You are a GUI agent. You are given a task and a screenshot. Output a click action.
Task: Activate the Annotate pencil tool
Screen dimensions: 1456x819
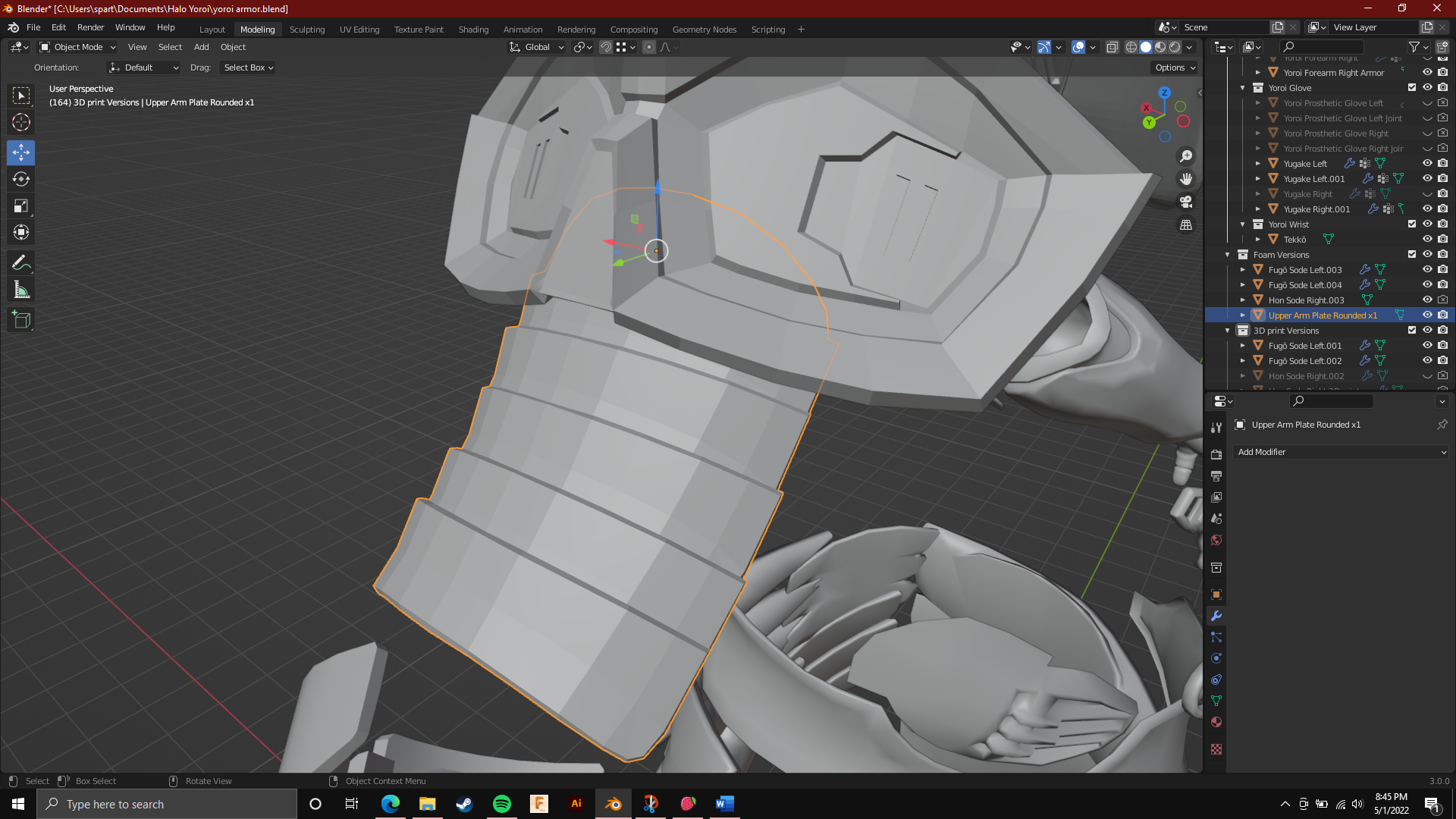pos(21,263)
